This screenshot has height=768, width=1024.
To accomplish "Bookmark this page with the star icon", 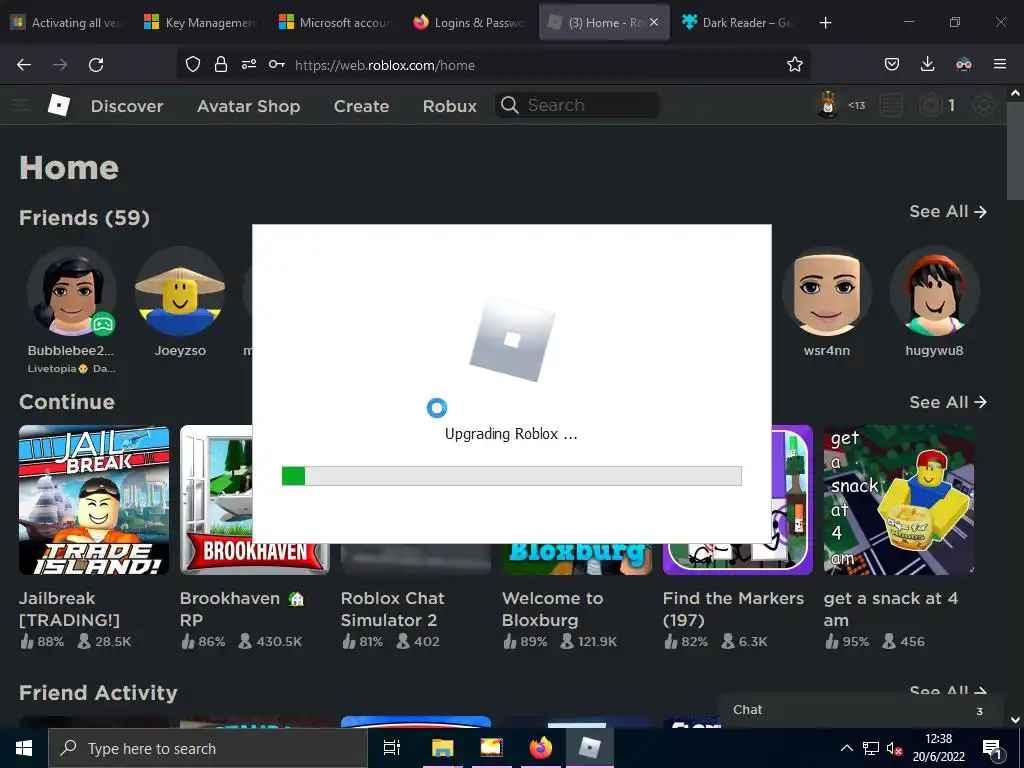I will pos(795,65).
